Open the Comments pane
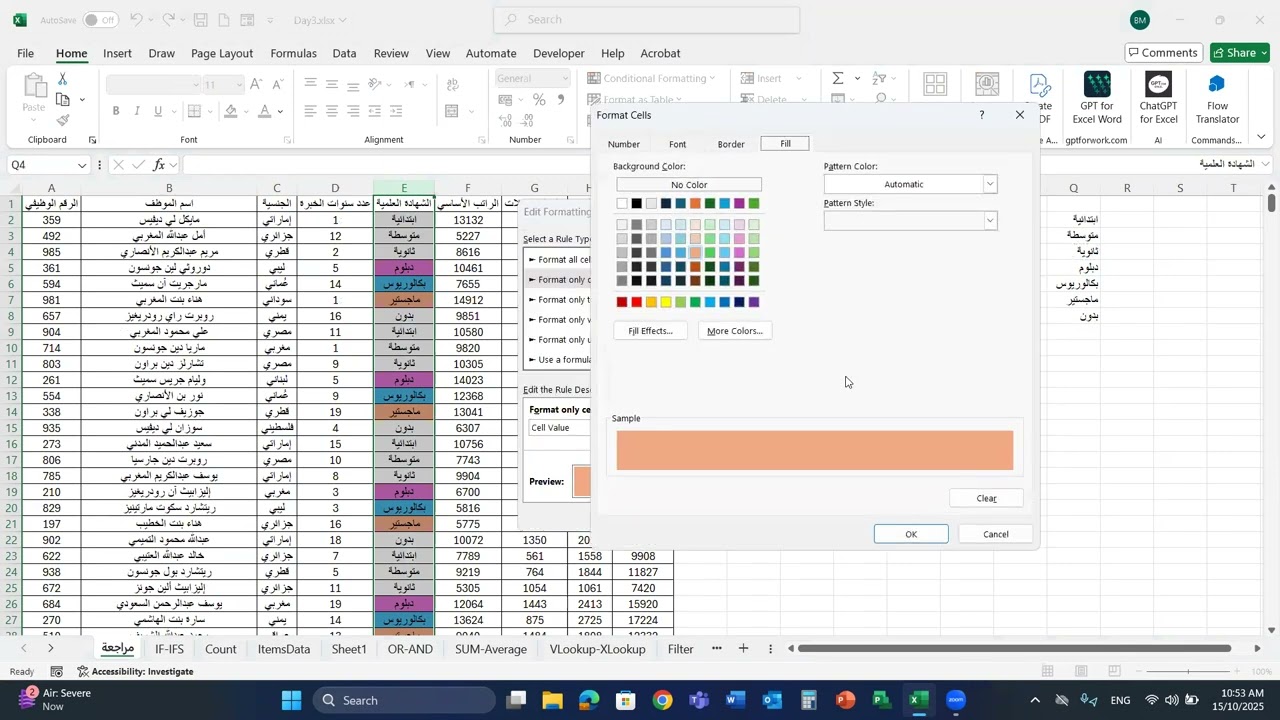Viewport: 1280px width, 720px height. pos(1163,53)
